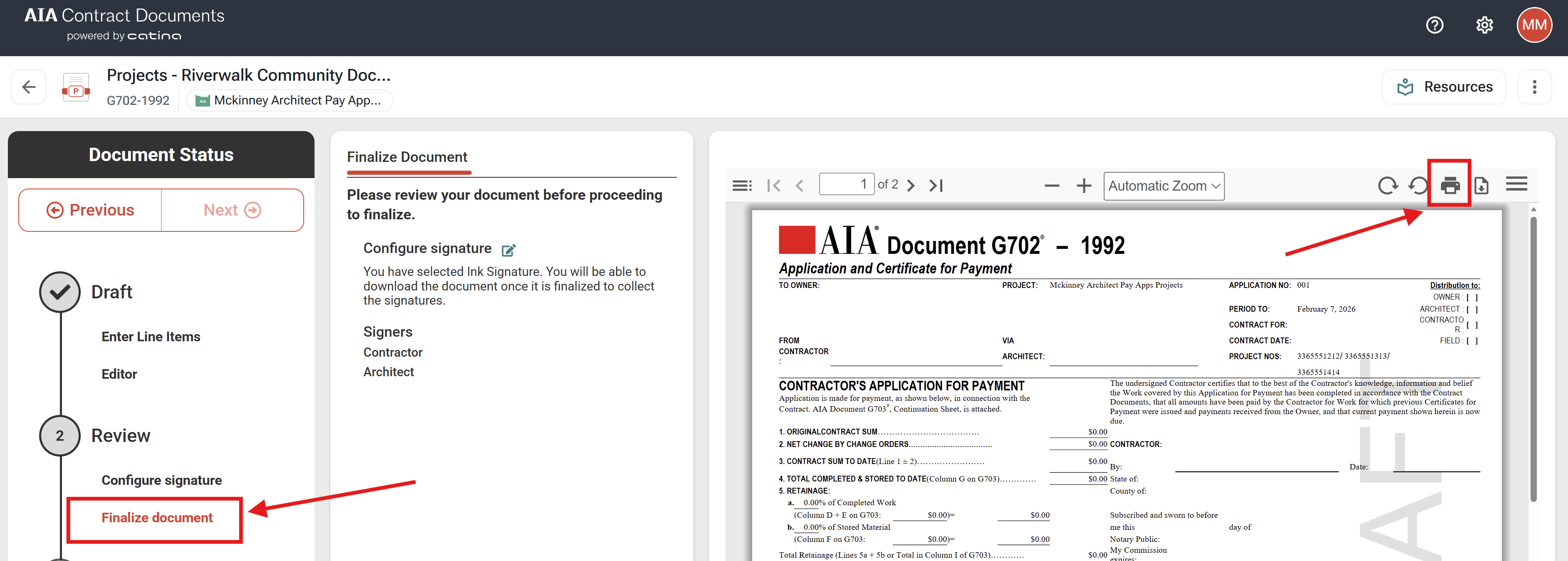Click the ARCHITECT distribution checkbox
The image size is (1568, 561).
(x=1472, y=310)
